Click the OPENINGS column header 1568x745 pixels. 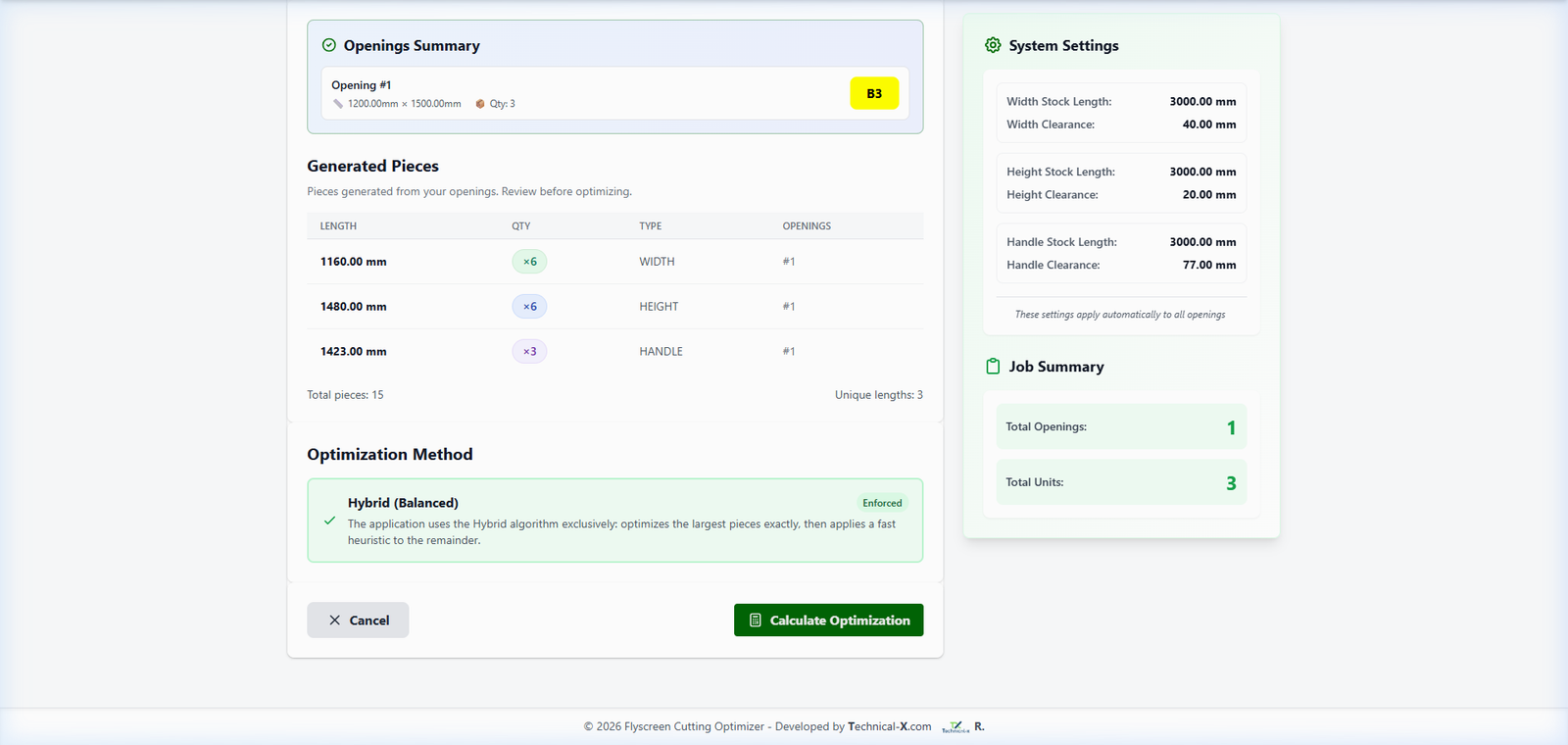pyautogui.click(x=807, y=226)
